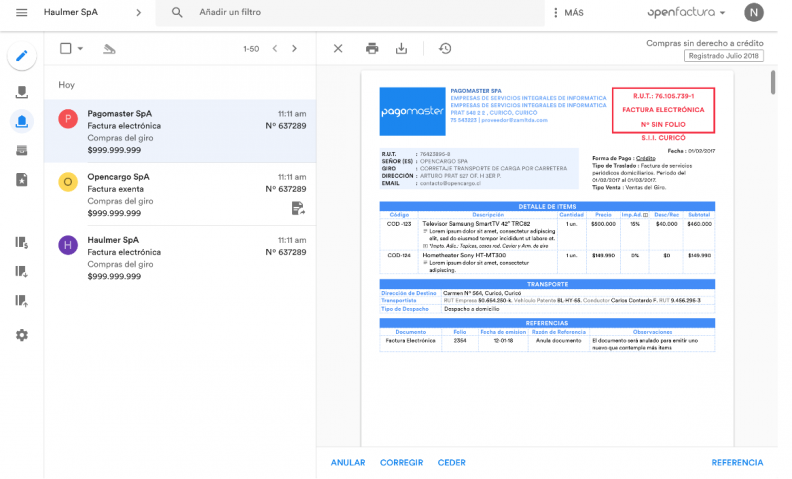Screen dimensions: 792x479
Task: Click the 'S.I.I. CURICÓ' text
Action: coord(663,138)
